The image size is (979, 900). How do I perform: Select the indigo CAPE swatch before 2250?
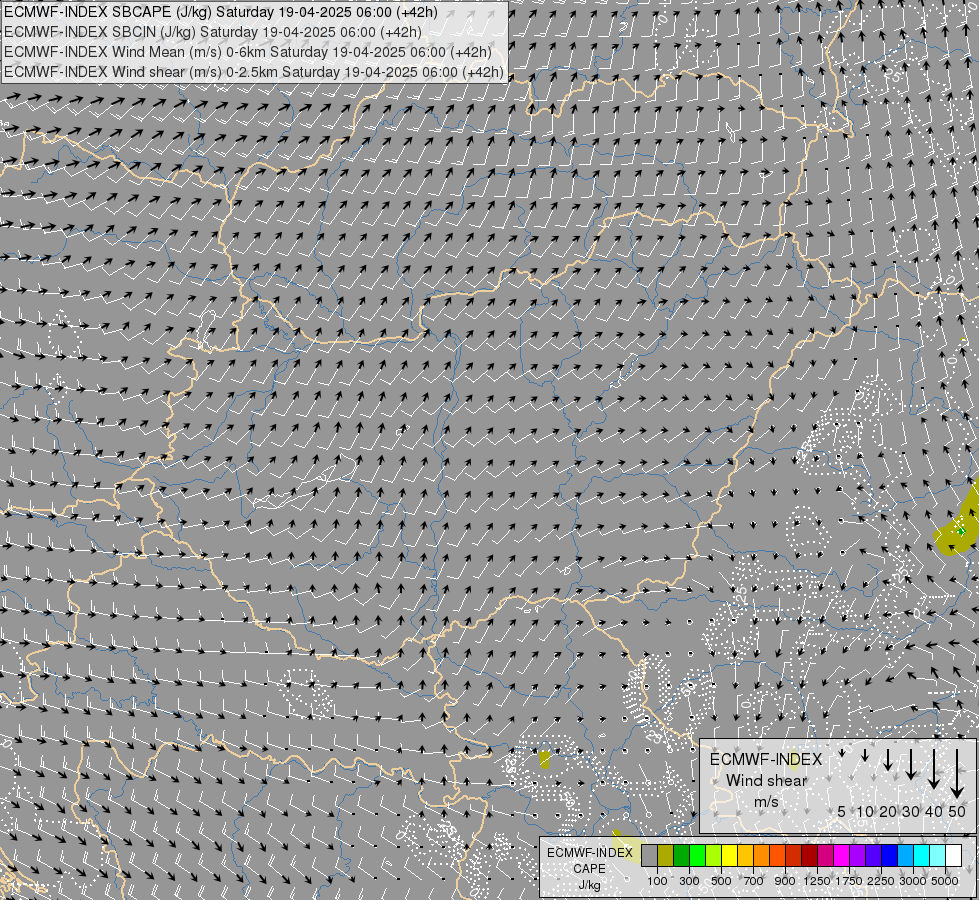coord(873,856)
